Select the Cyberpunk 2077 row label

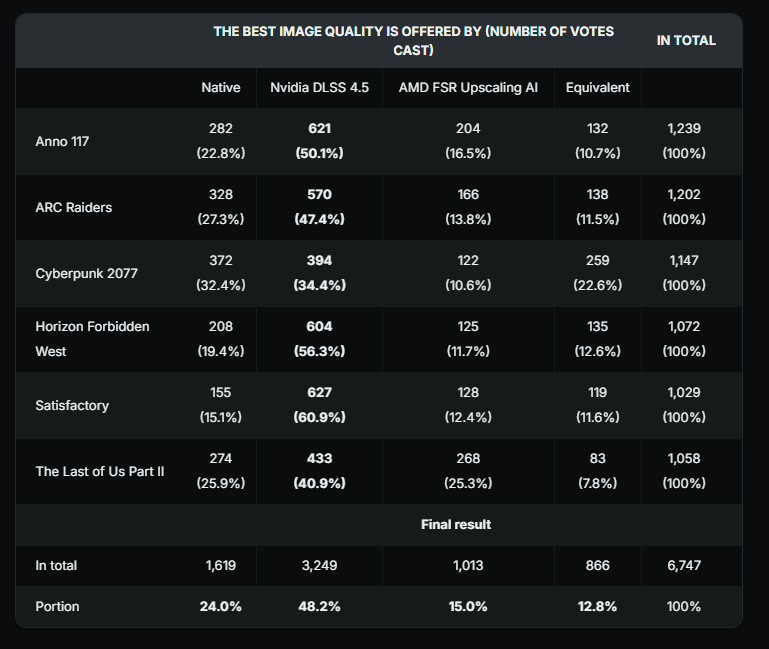click(x=85, y=273)
